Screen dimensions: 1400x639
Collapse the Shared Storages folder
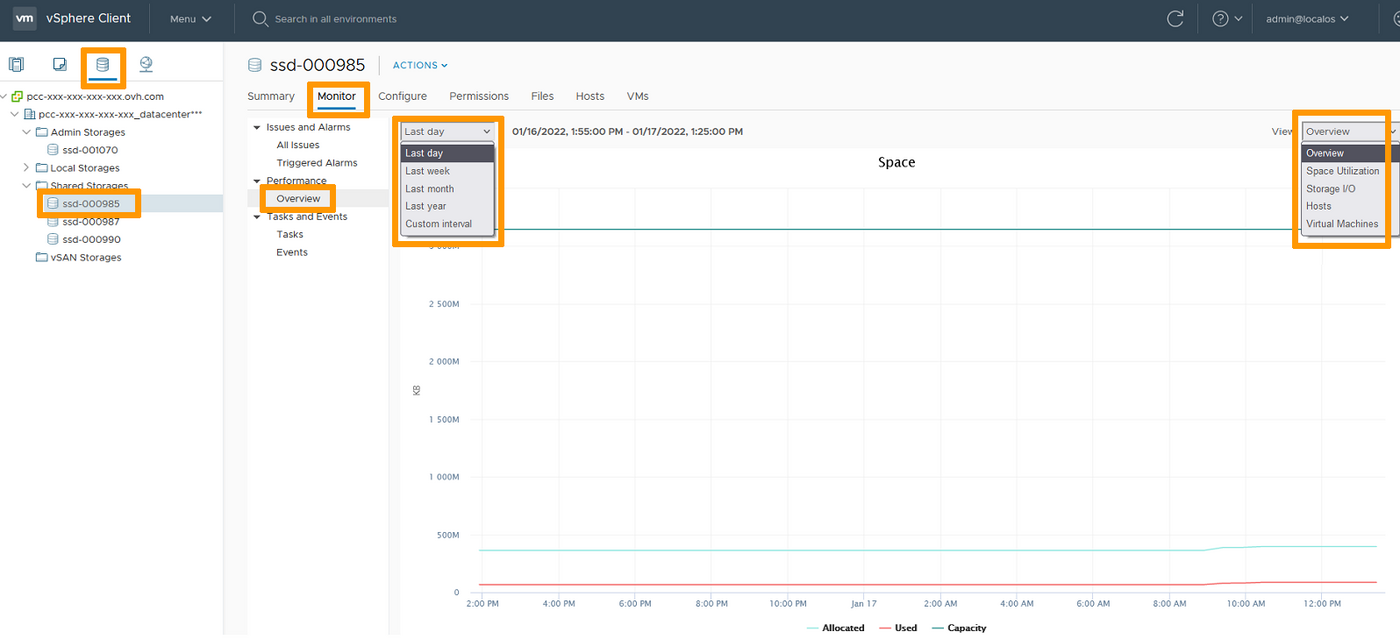coord(27,185)
